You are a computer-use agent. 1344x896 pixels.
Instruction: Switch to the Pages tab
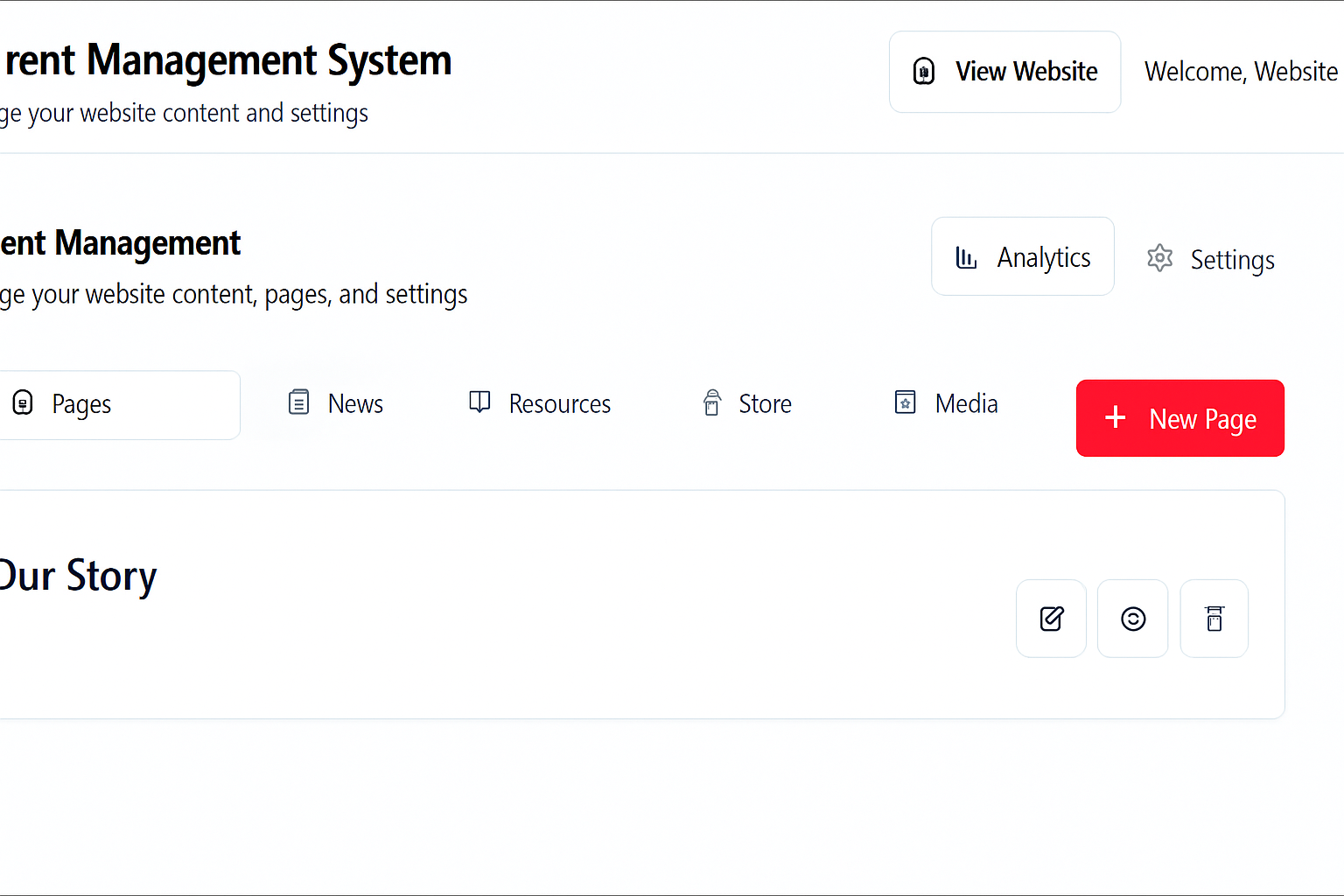click(81, 404)
